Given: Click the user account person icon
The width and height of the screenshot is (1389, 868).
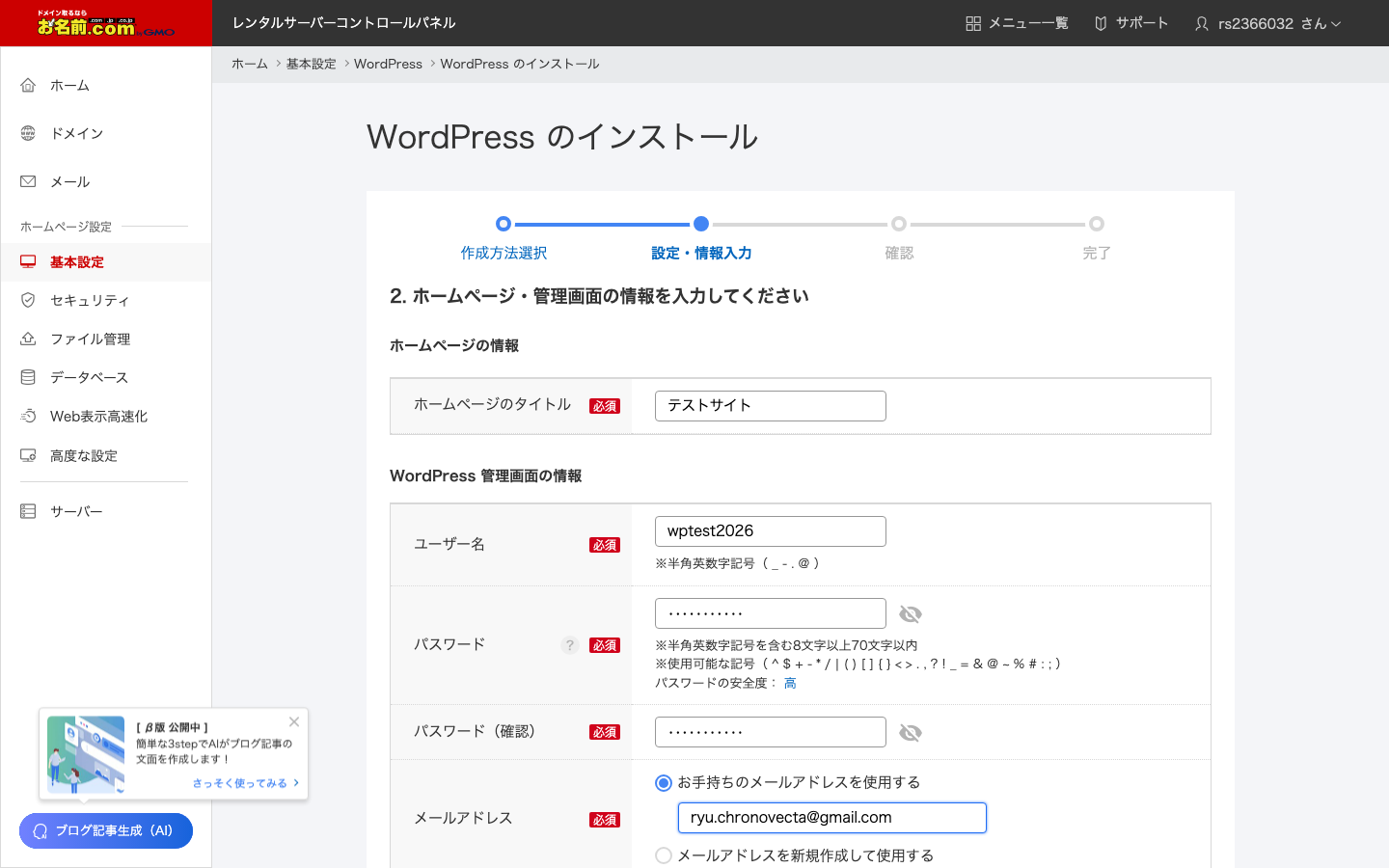Looking at the screenshot, I should (1202, 23).
